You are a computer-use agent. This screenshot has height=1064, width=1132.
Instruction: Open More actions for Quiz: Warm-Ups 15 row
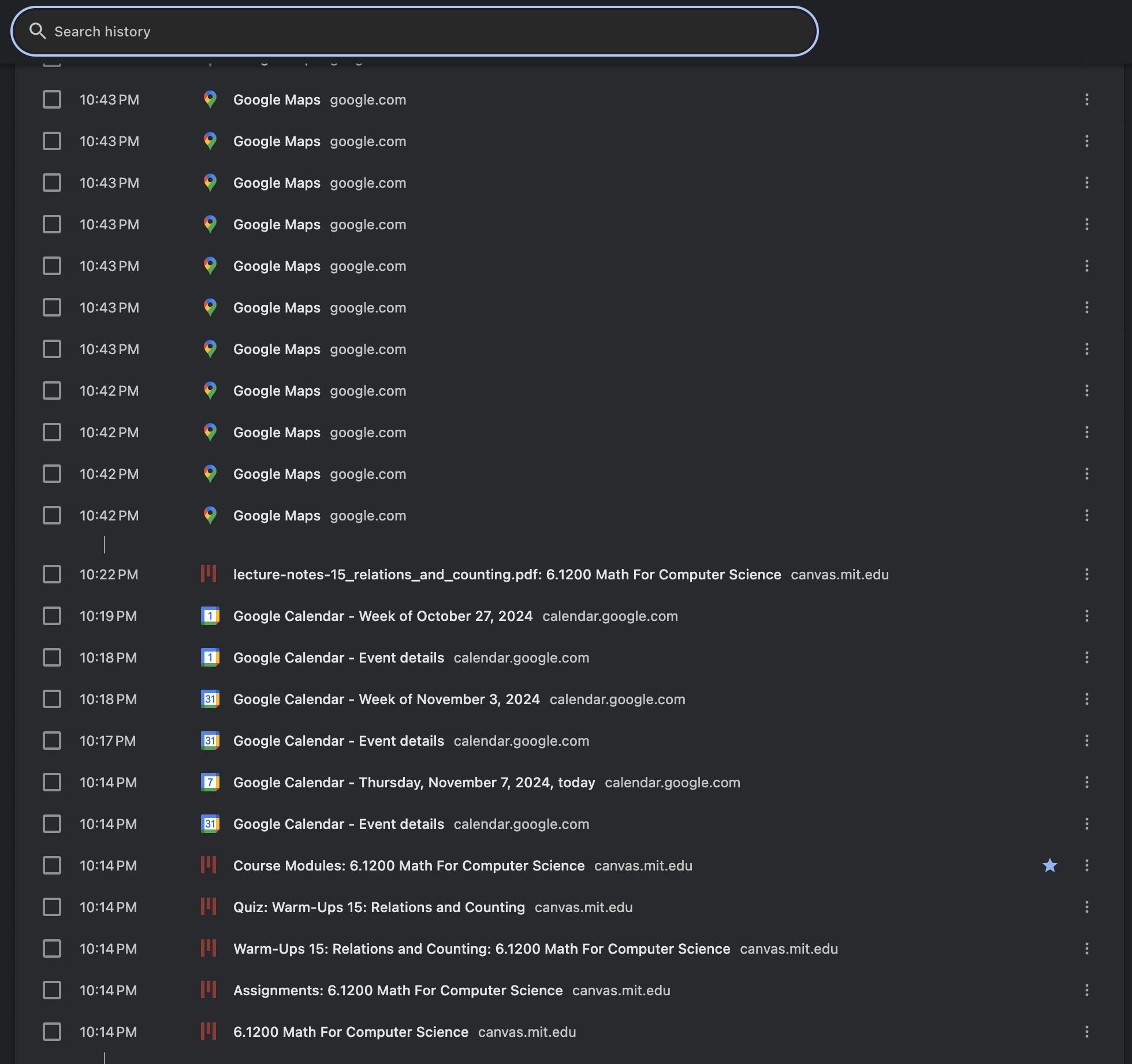point(1087,907)
